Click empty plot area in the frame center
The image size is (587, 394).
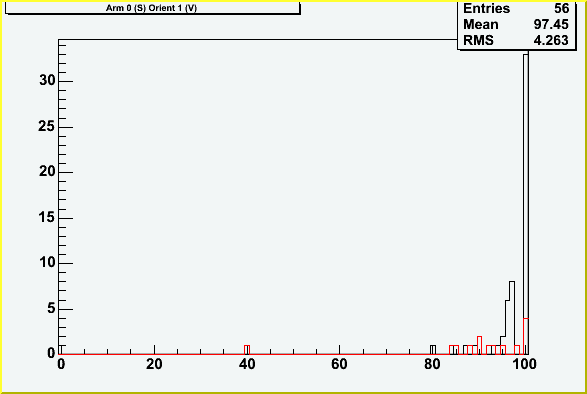coord(293,197)
